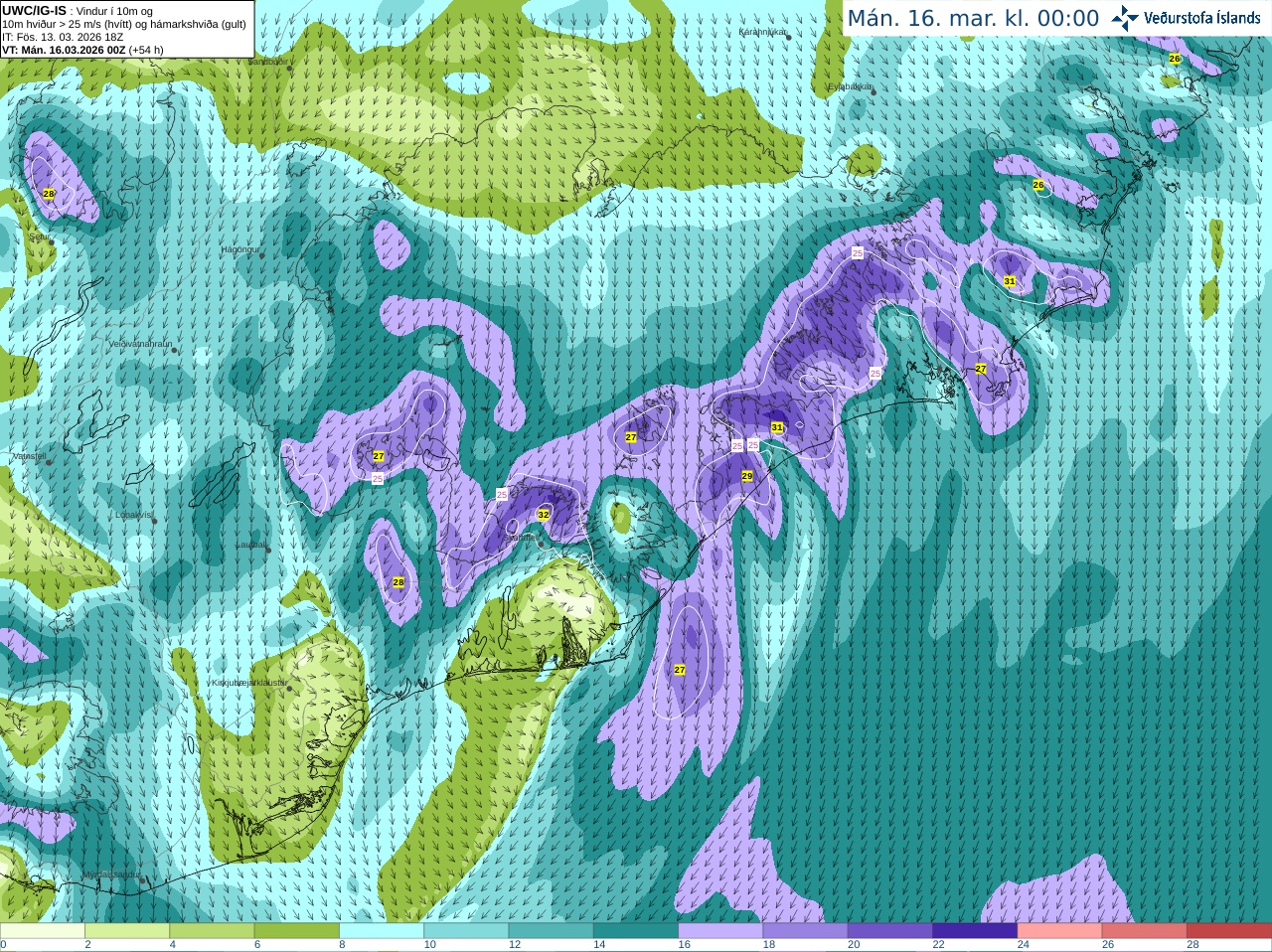Click the 'UWC/IG-IS' model heading
1272x952 pixels.
click(34, 10)
